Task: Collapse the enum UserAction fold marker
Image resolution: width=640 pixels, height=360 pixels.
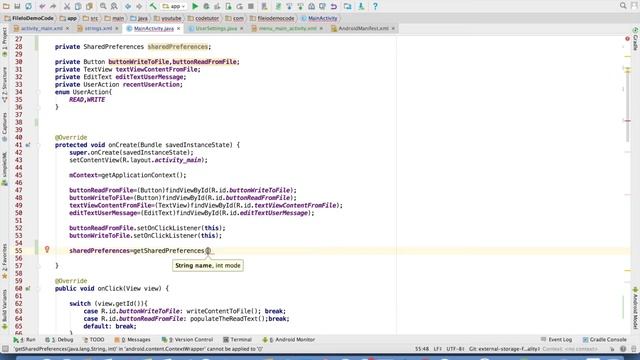Action: 38,92
